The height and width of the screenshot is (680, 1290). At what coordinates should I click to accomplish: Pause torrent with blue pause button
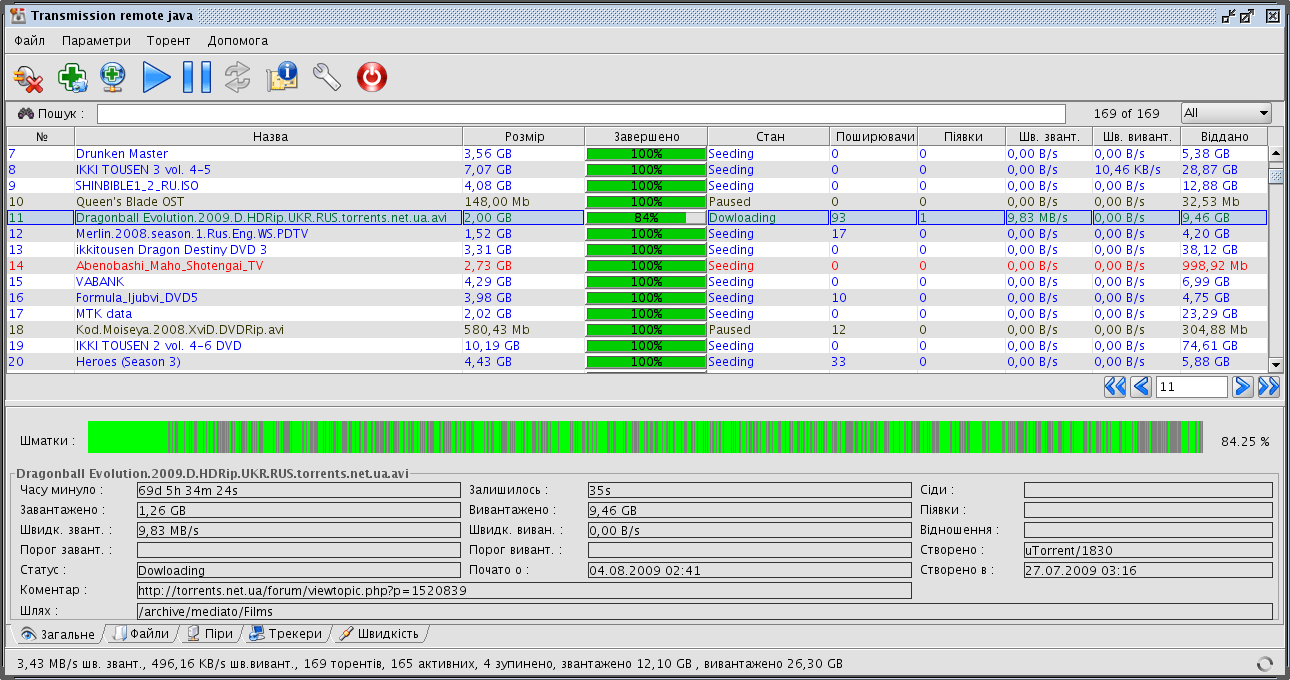pos(197,78)
